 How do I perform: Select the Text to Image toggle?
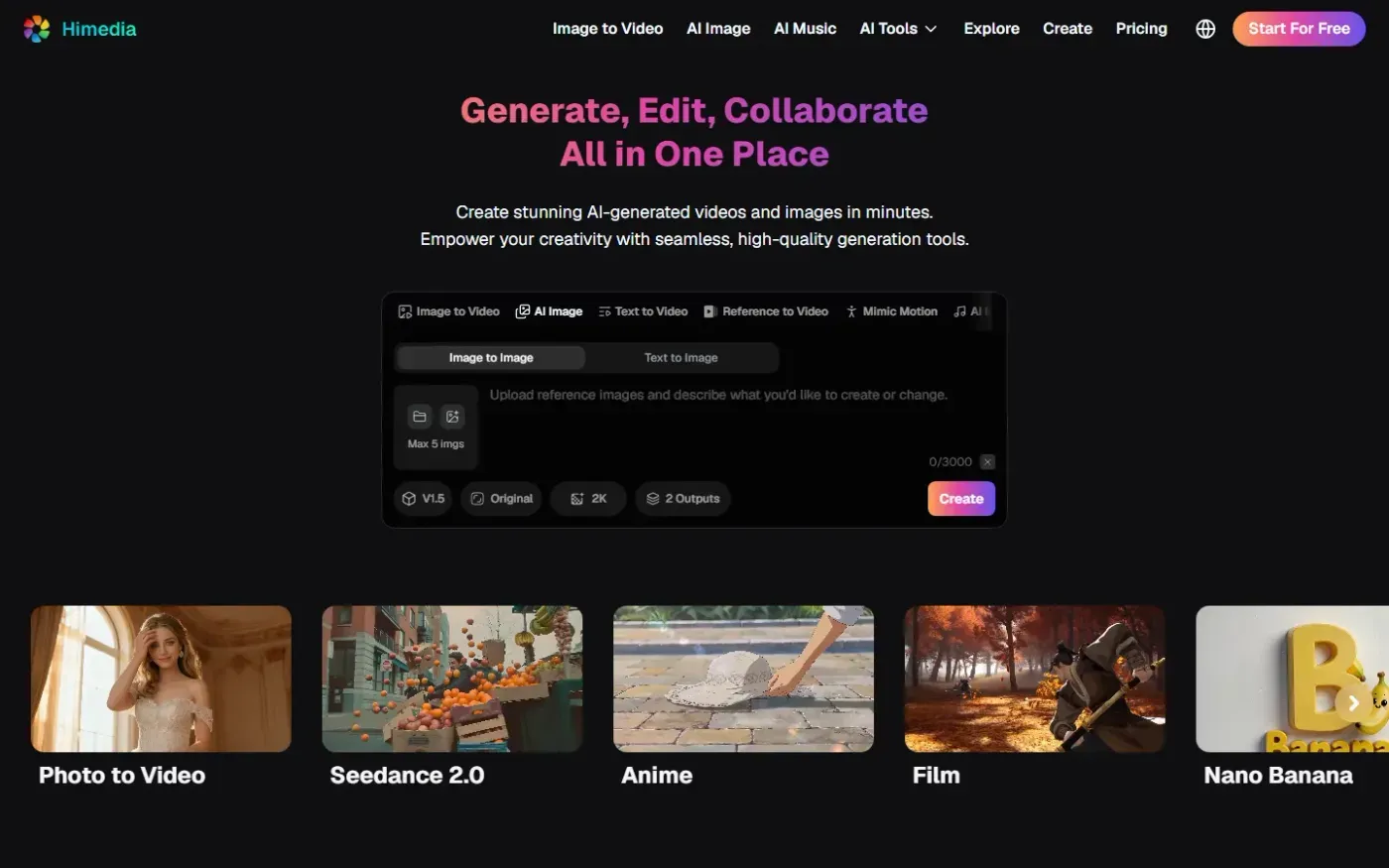[x=681, y=358]
